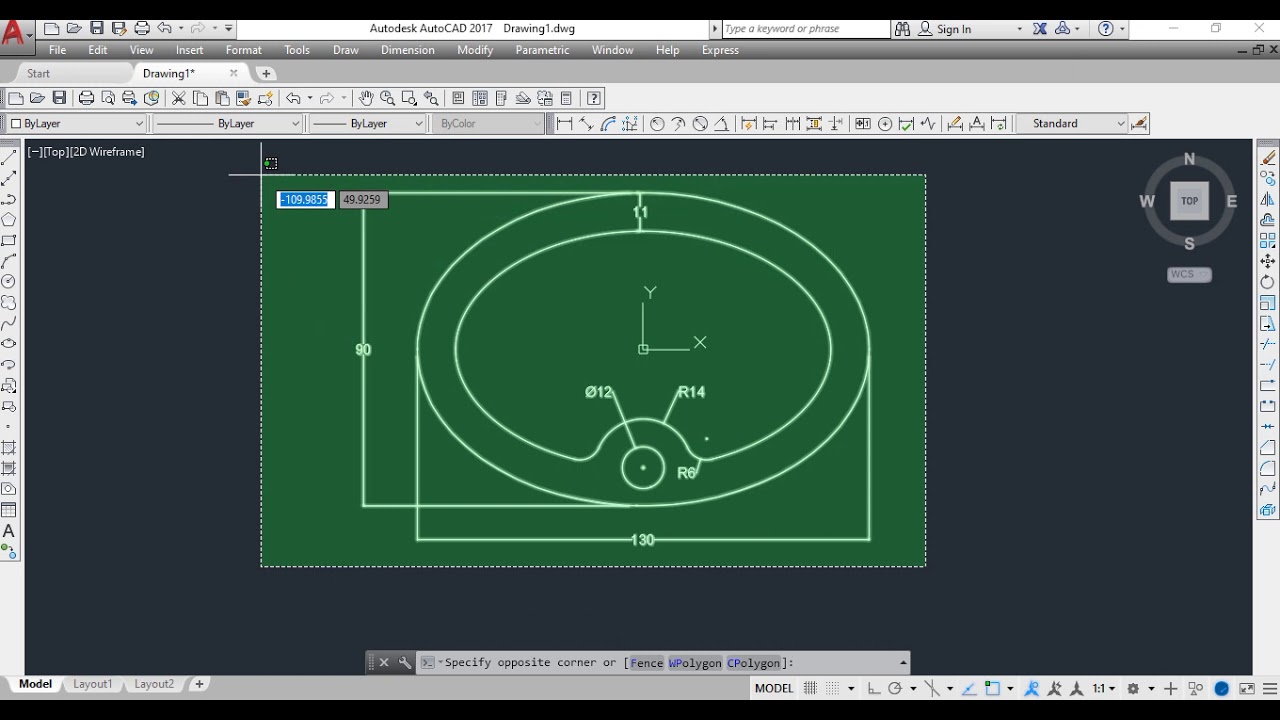Choose the CPolygon option in the command line
The height and width of the screenshot is (720, 1280).
point(754,663)
